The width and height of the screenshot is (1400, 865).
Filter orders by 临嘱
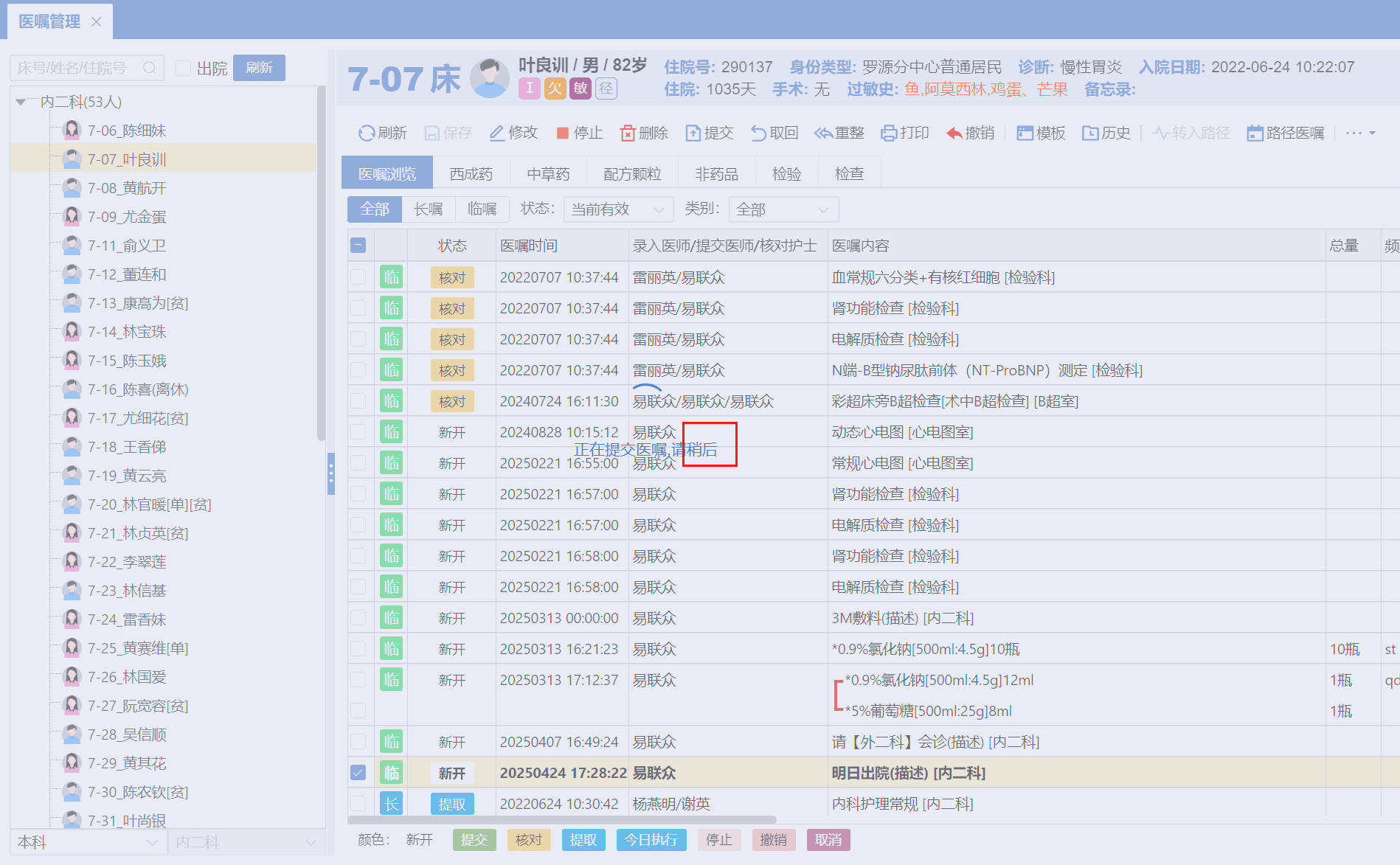click(x=482, y=209)
